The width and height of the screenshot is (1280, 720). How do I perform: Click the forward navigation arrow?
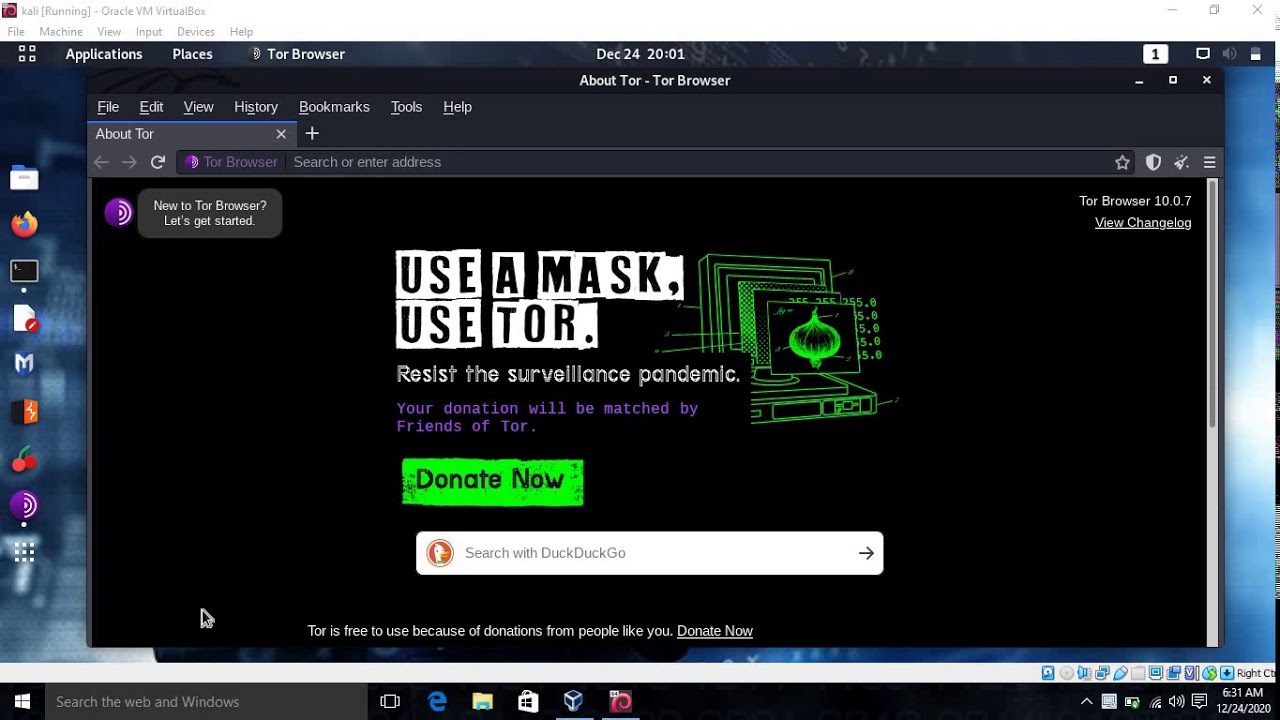(x=129, y=162)
